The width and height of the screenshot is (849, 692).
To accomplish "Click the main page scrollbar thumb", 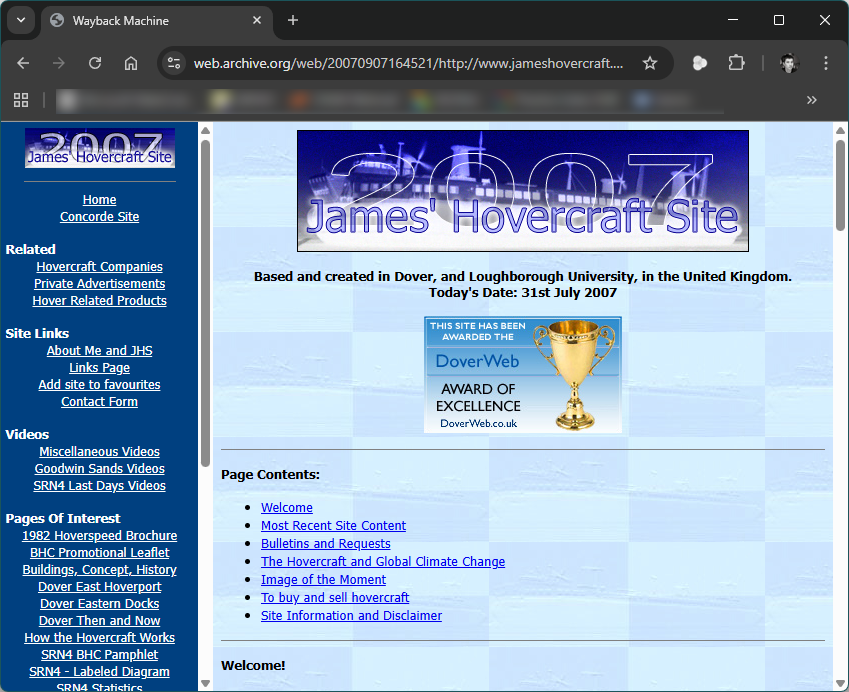I will 840,185.
